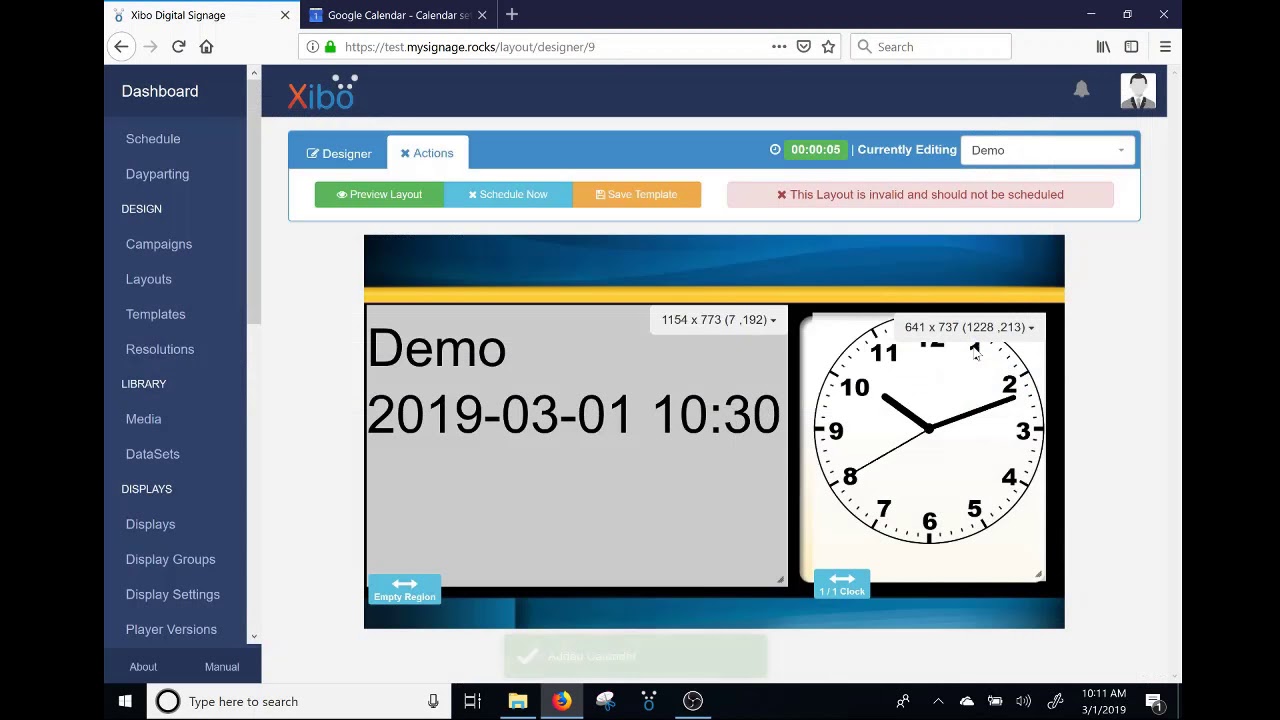This screenshot has height=720, width=1280.
Task: Open File Explorer from taskbar
Action: pyautogui.click(x=517, y=701)
